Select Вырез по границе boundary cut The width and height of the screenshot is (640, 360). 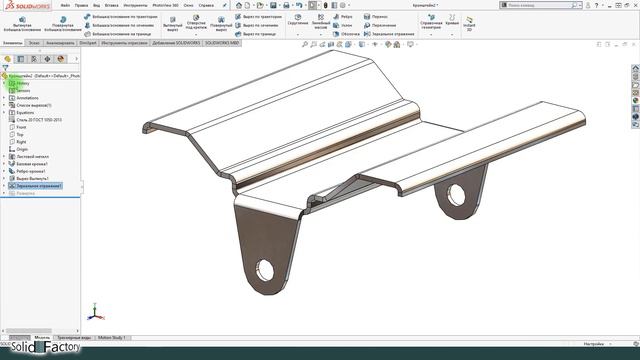coord(256,34)
